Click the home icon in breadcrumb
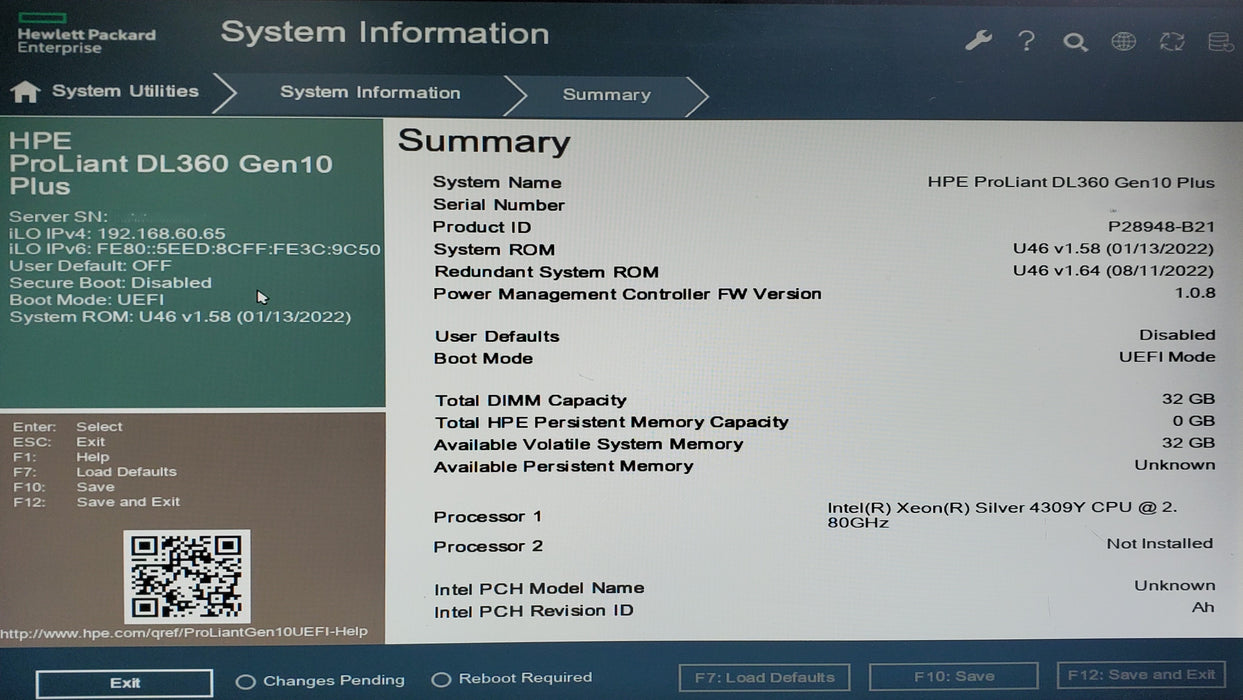This screenshot has width=1243, height=700. point(25,92)
